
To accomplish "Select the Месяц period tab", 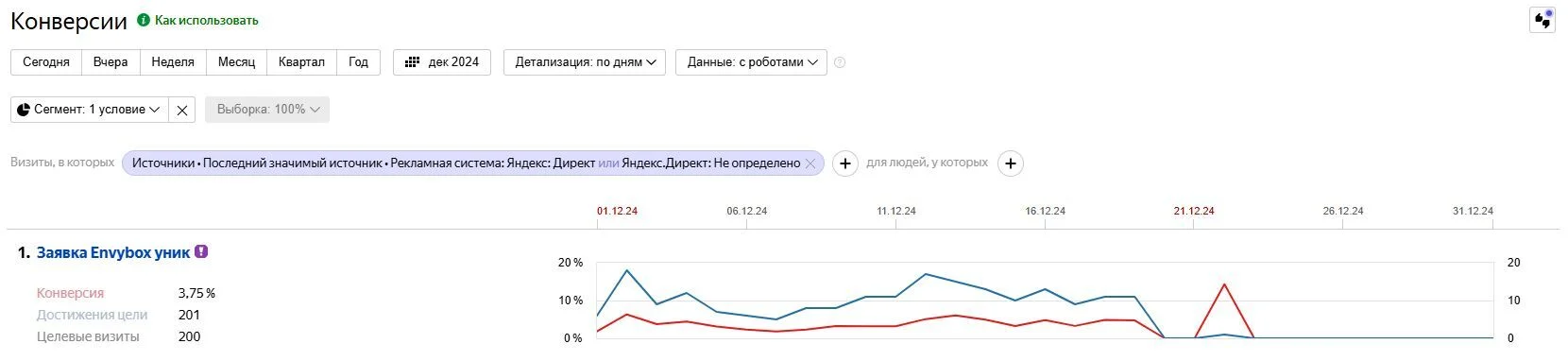I will pyautogui.click(x=236, y=62).
